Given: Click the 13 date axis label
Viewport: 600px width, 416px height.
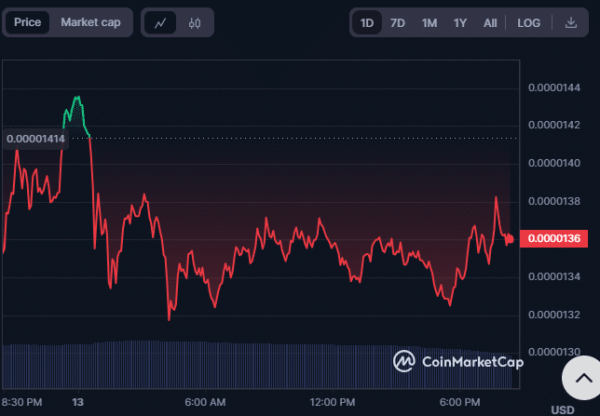Looking at the screenshot, I should 78,402.
